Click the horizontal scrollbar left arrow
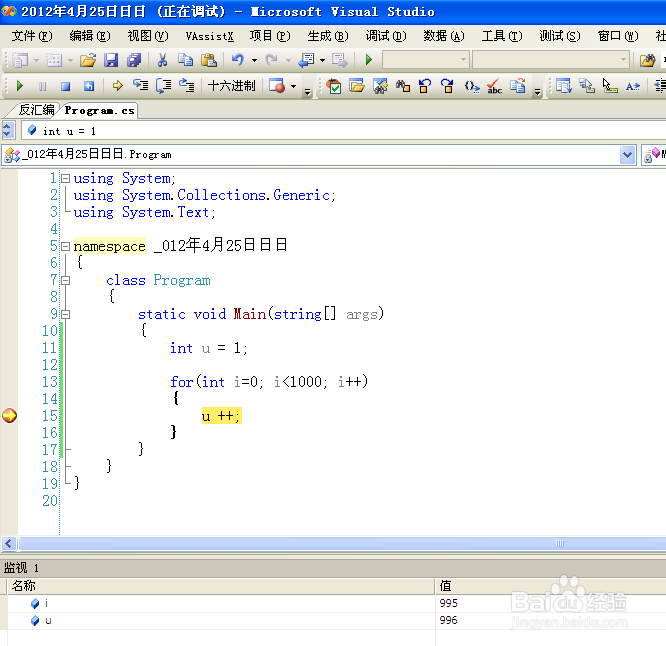The image size is (666, 646). [x=8, y=543]
